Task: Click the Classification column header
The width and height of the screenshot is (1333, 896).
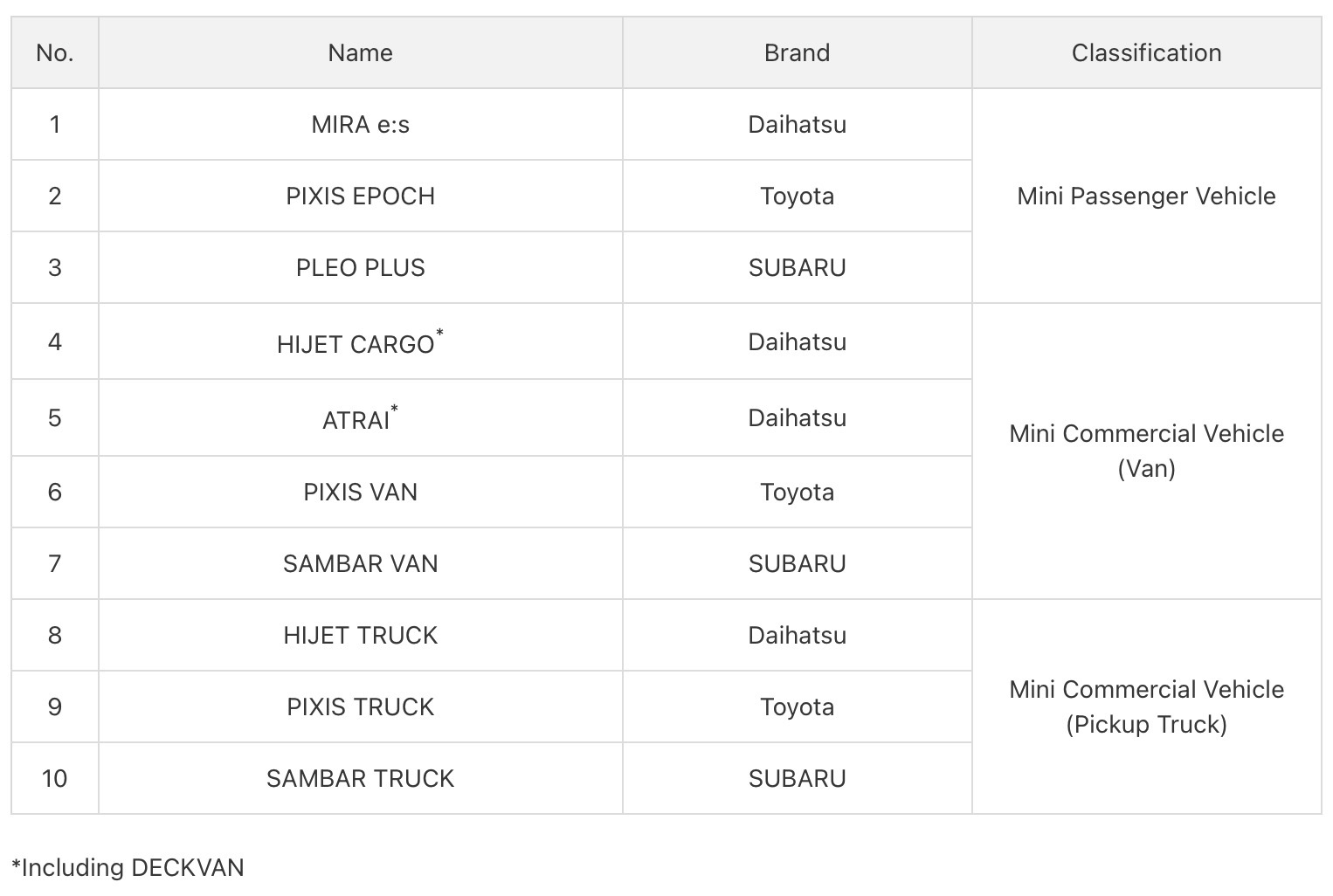Action: pos(1146,52)
